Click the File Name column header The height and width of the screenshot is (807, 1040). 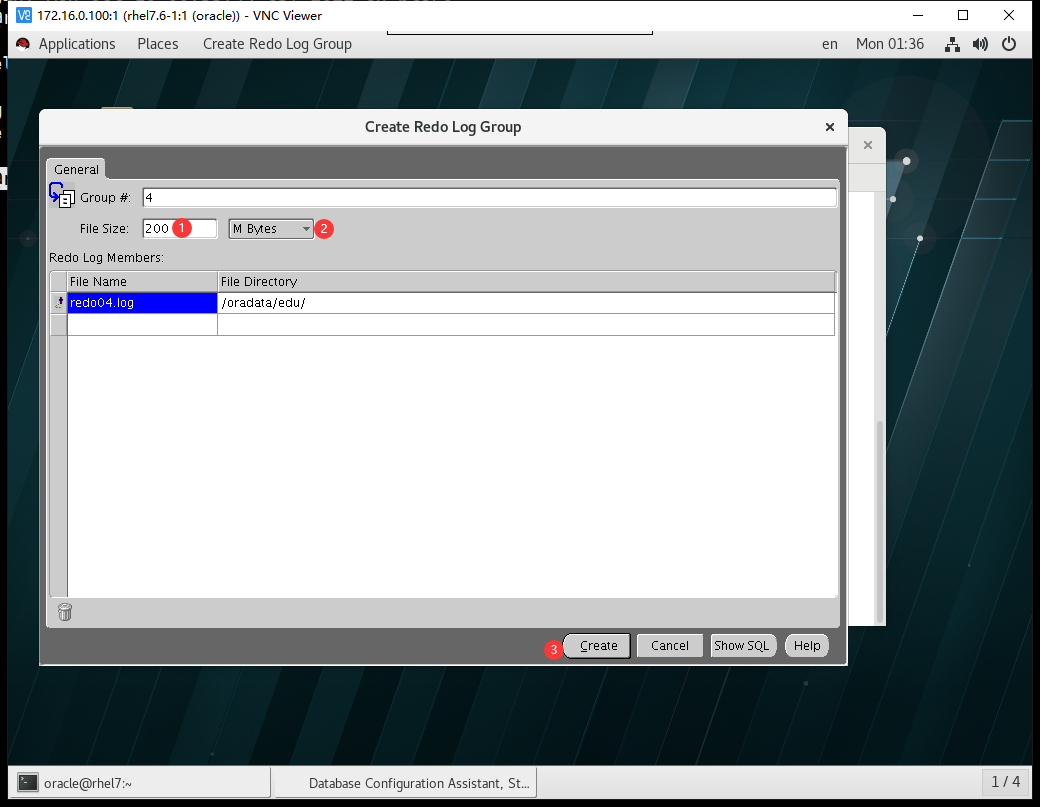pyautogui.click(x=142, y=282)
